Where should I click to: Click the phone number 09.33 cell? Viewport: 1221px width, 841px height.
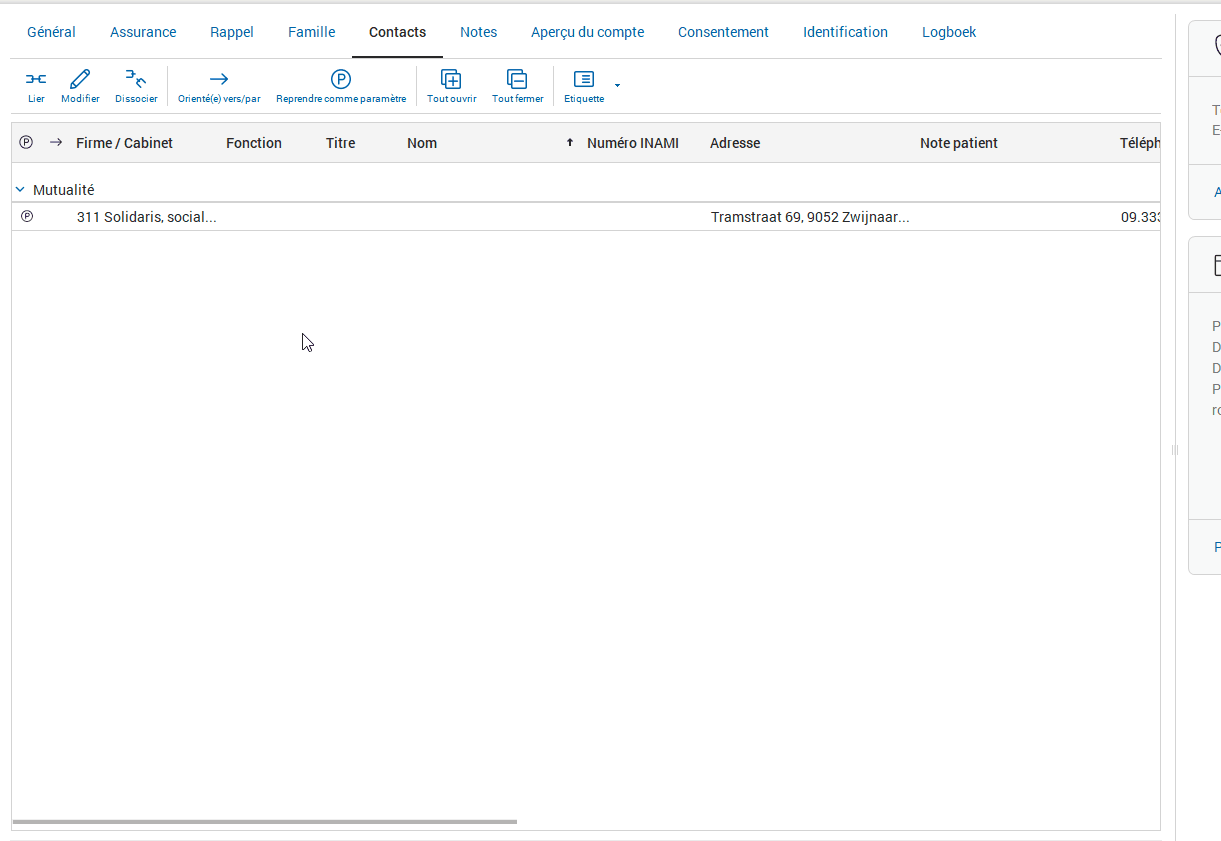1140,217
